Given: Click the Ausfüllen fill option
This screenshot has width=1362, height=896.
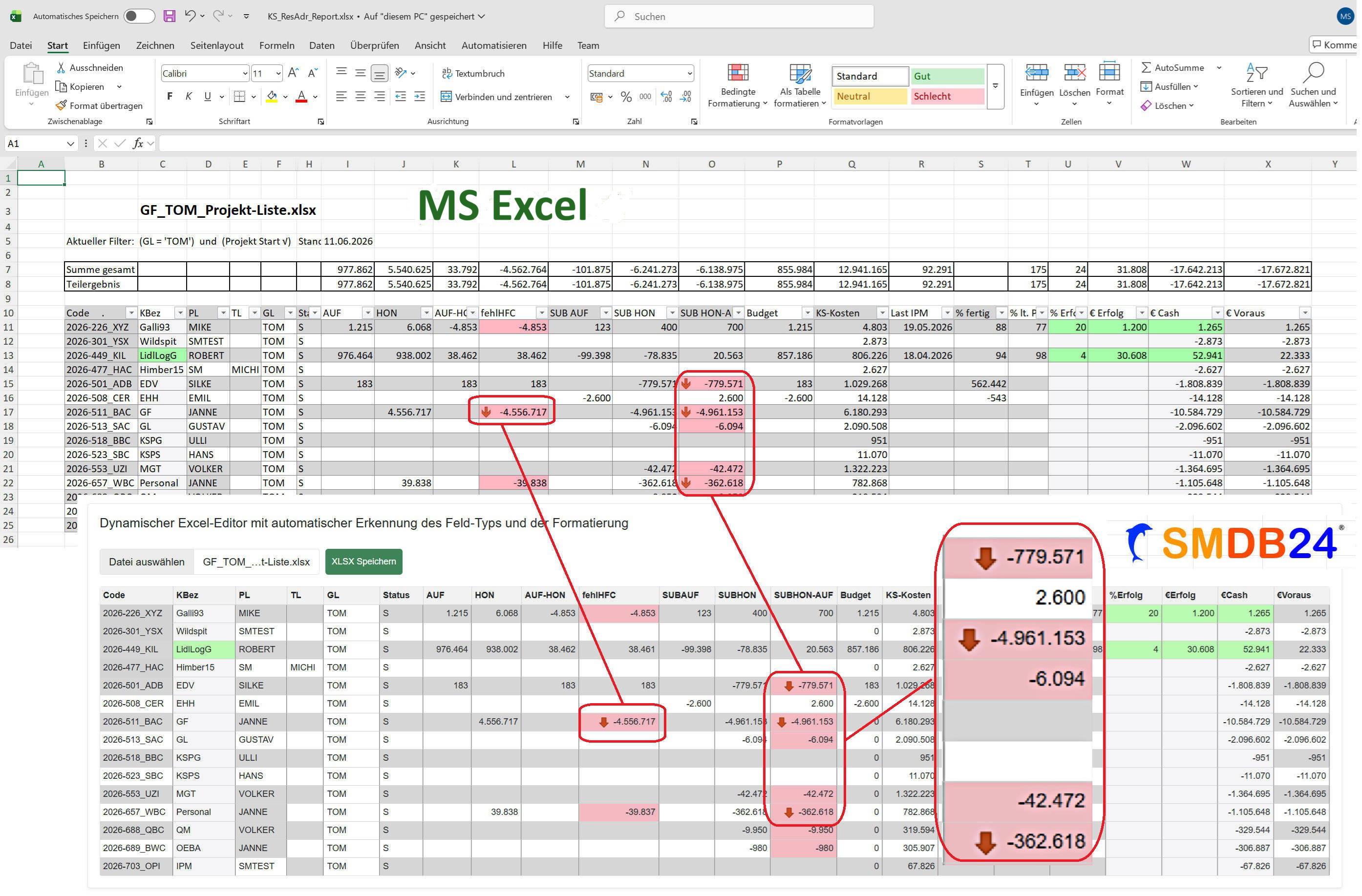Looking at the screenshot, I should [1168, 86].
